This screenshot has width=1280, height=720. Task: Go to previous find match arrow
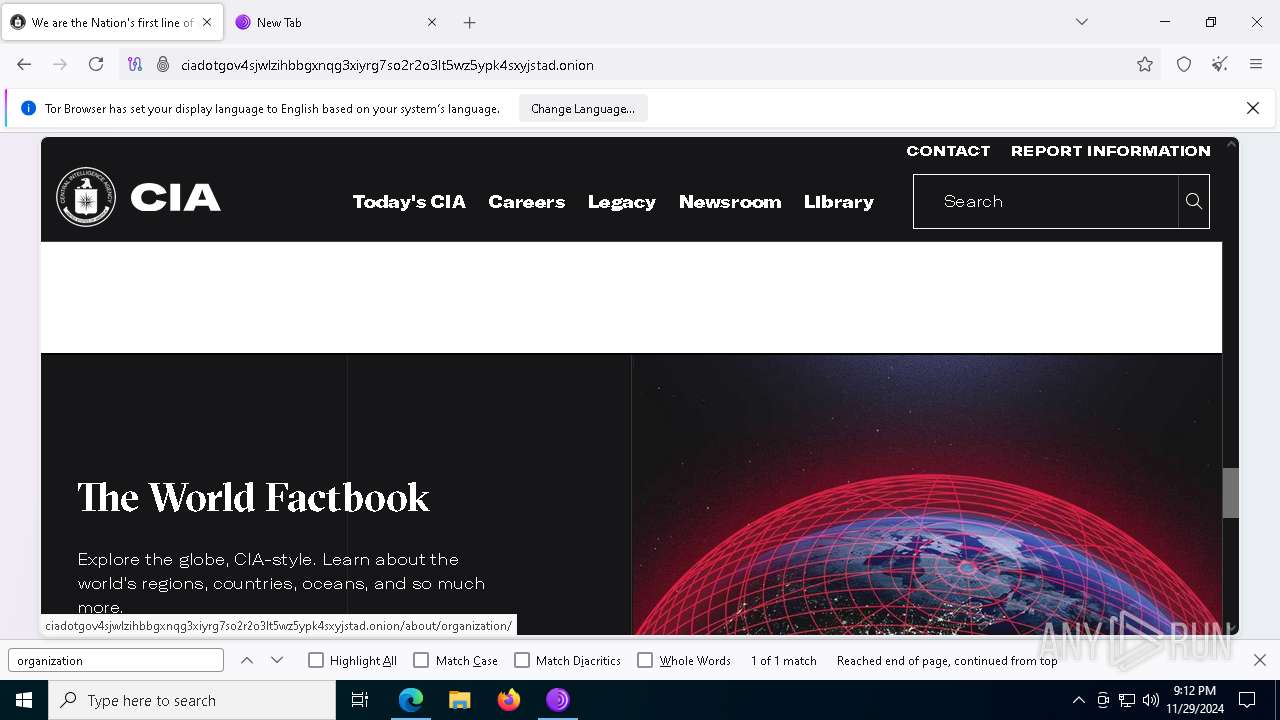coord(247,660)
